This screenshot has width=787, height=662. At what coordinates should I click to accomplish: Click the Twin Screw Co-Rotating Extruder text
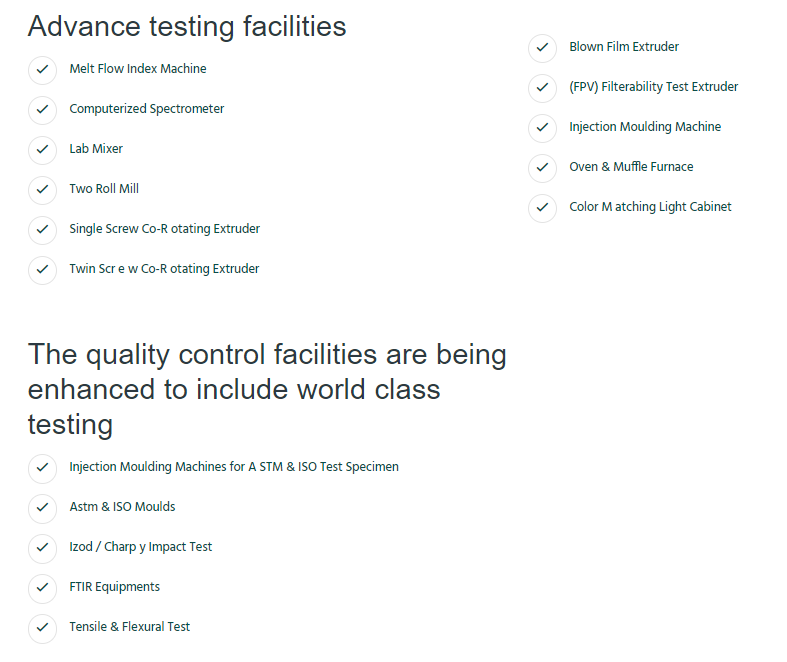(x=164, y=269)
